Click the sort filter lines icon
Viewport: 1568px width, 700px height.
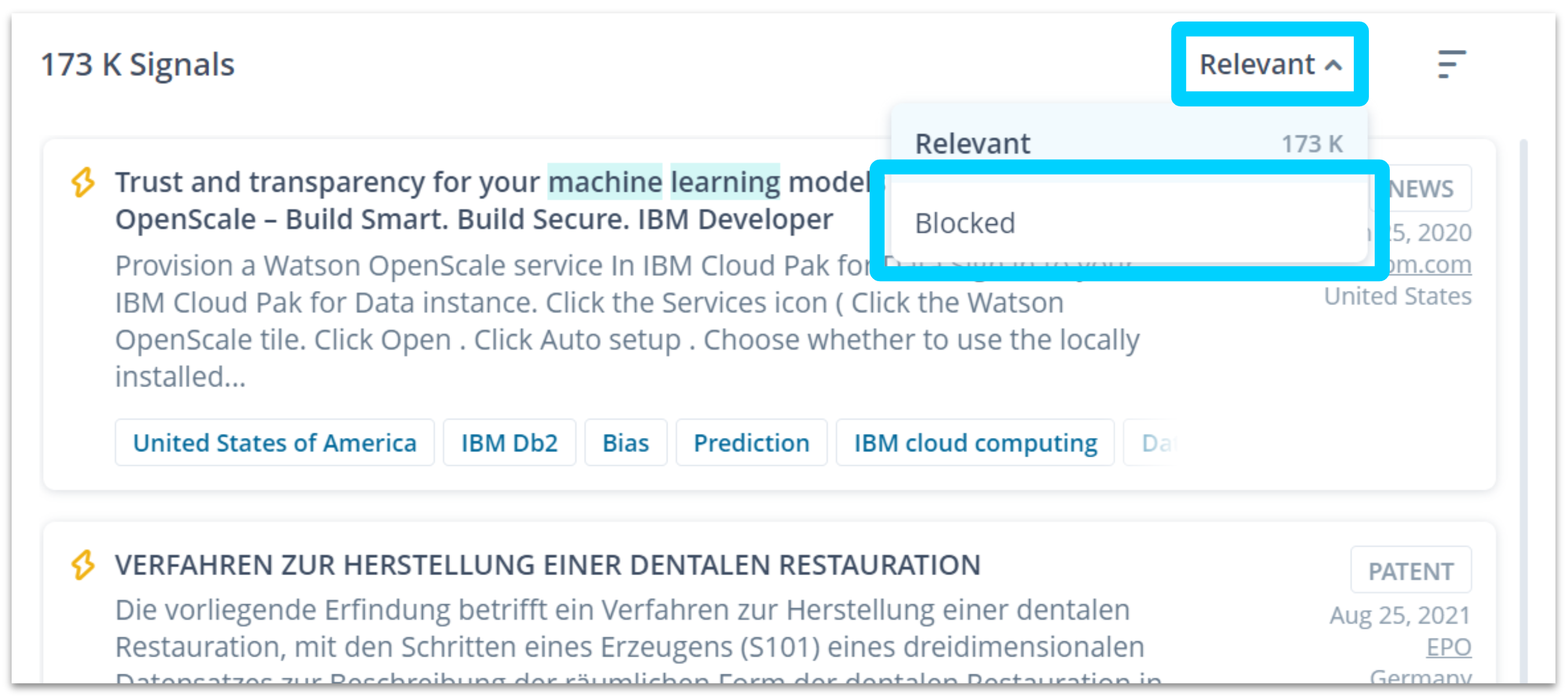tap(1451, 64)
